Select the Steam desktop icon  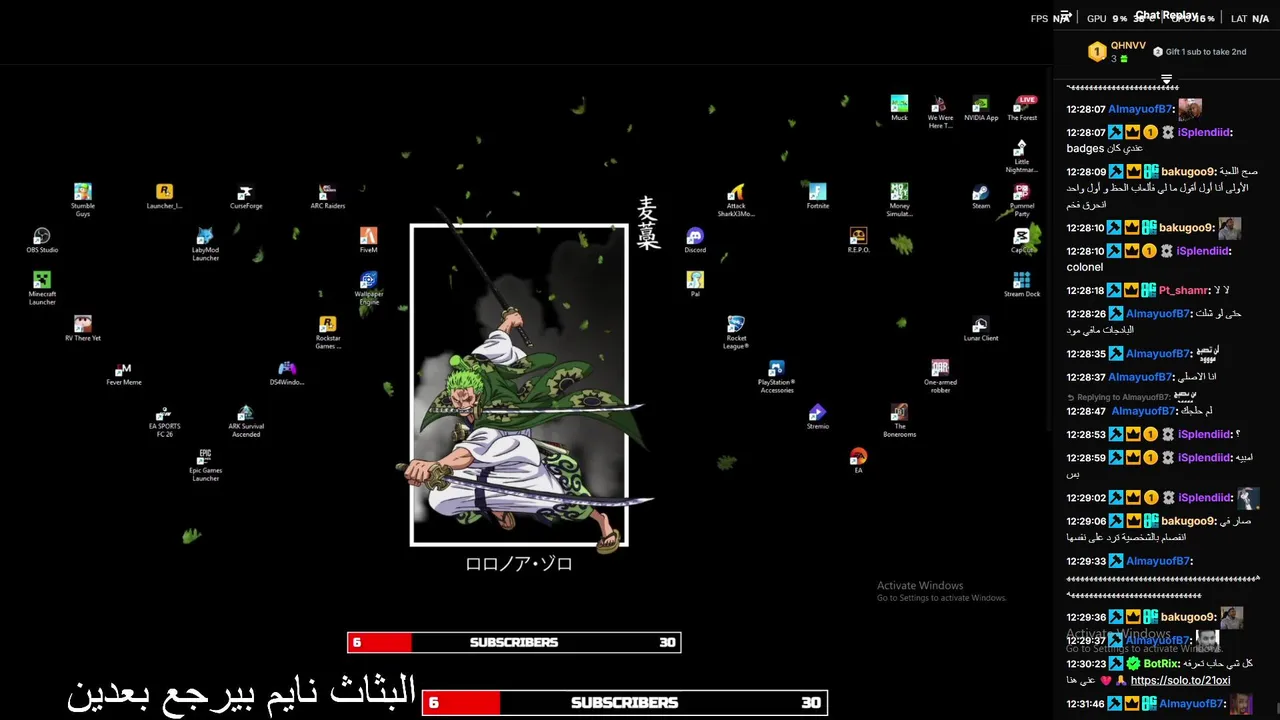coord(981,197)
